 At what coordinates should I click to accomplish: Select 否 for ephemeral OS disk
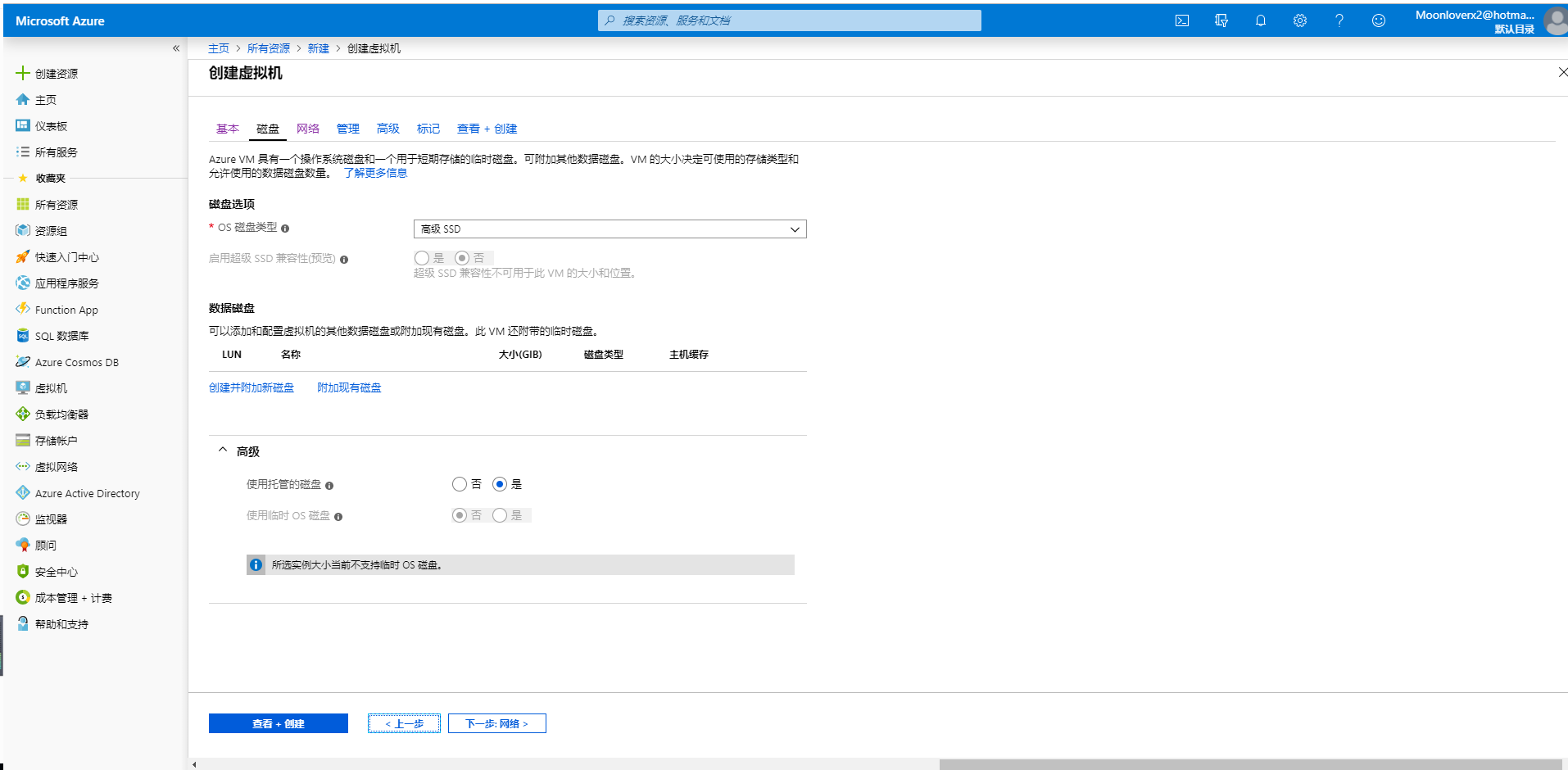point(460,515)
